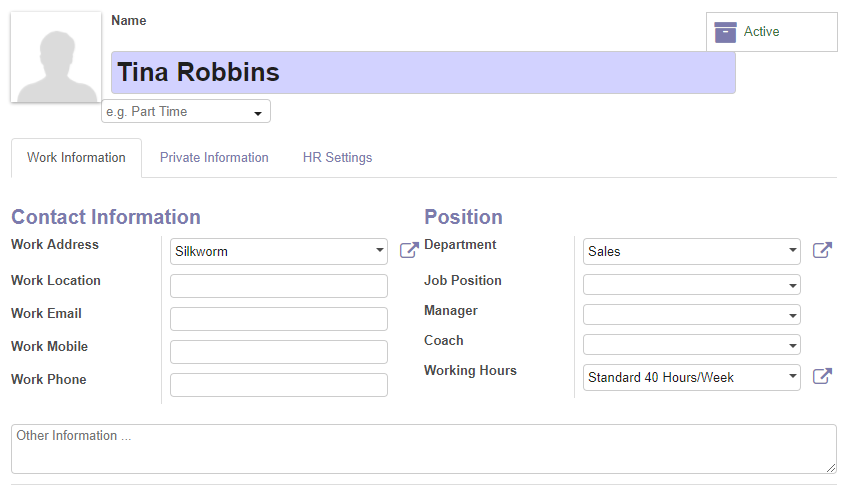Open external link for Working Hours
848x494 pixels.
pyautogui.click(x=822, y=376)
